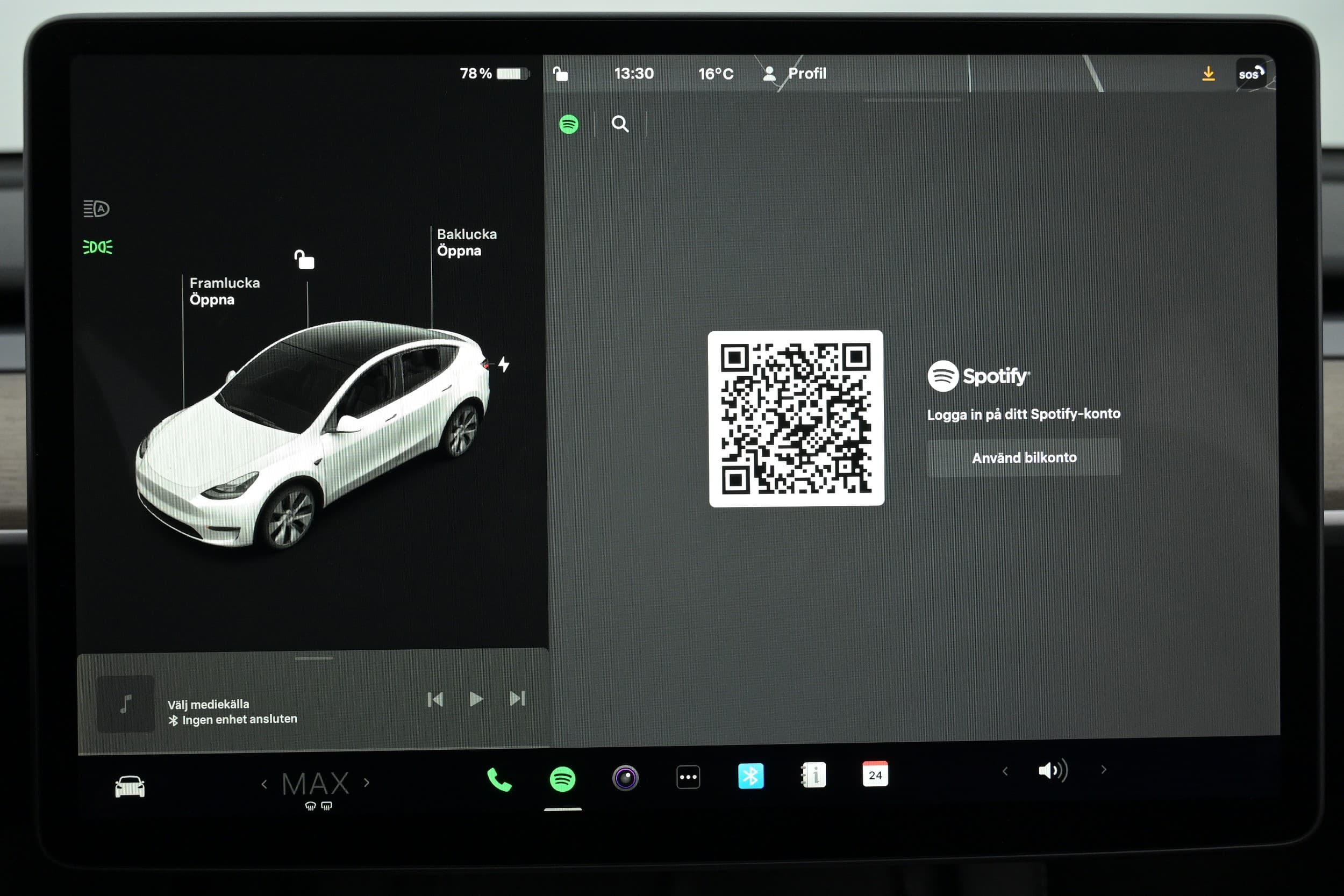The width and height of the screenshot is (1344, 896).
Task: Open the charge port lightning icon
Action: coord(503,364)
